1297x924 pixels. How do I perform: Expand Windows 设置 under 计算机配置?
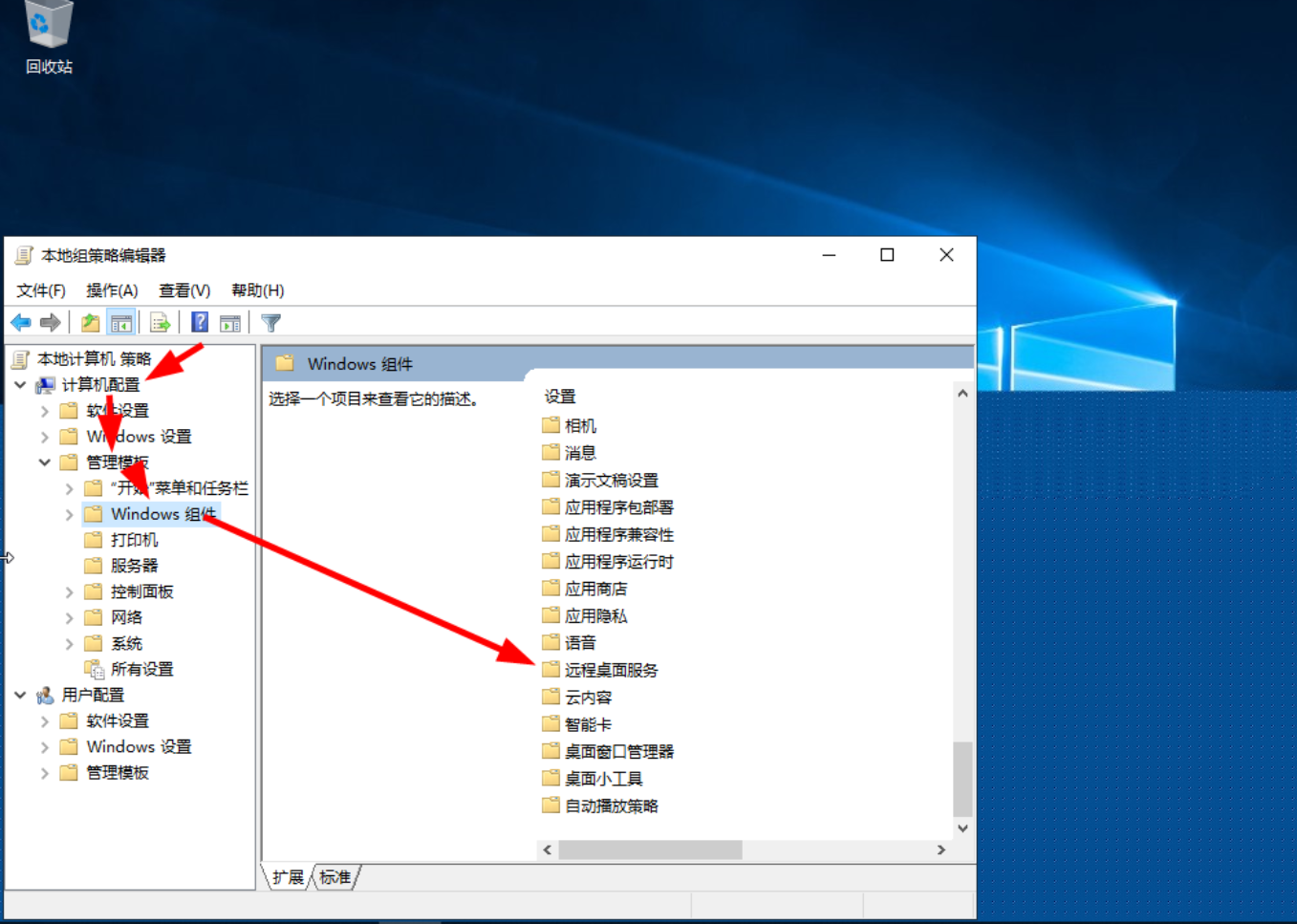pyautogui.click(x=45, y=437)
